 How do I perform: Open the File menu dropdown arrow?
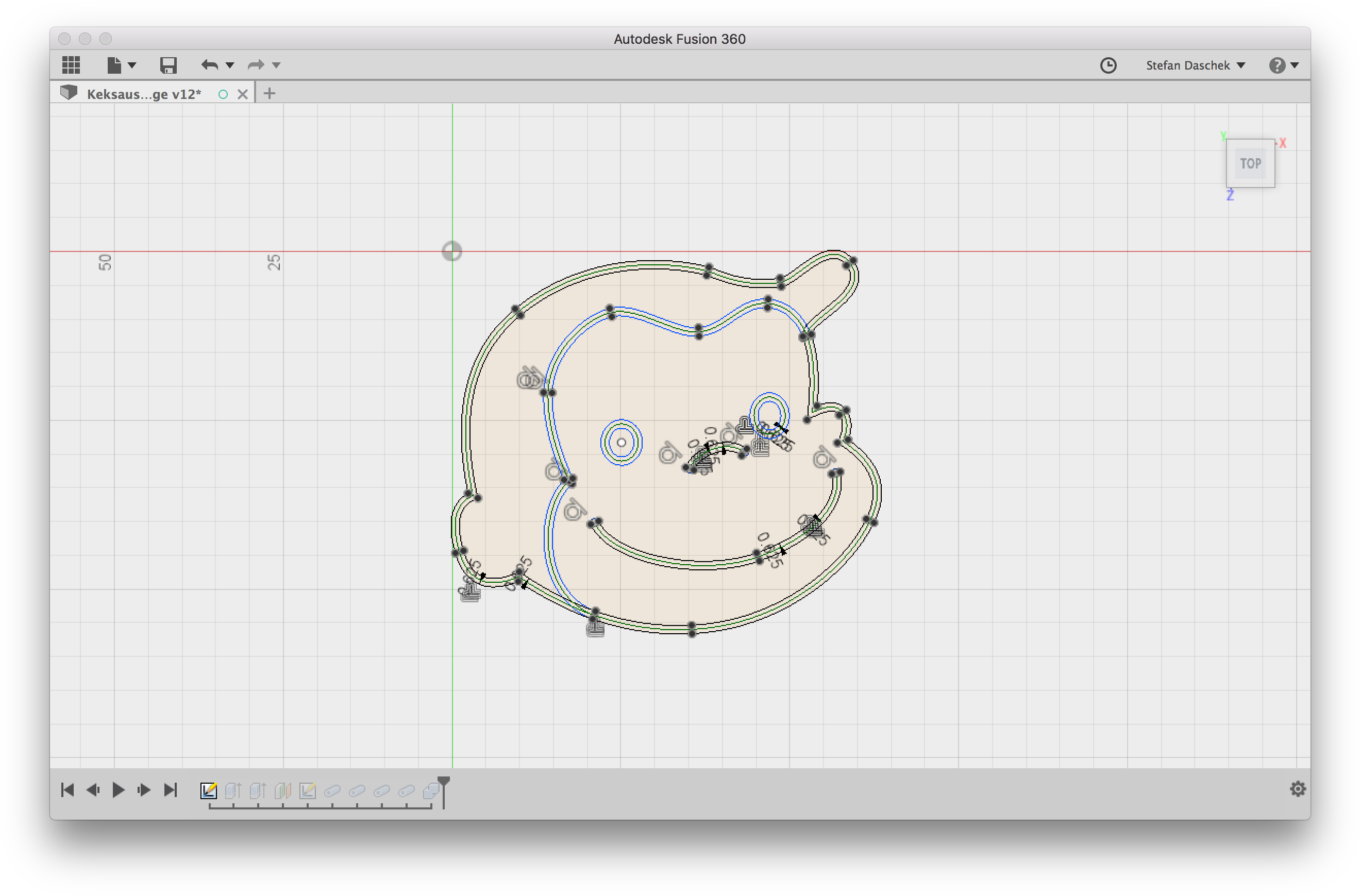pyautogui.click(x=132, y=65)
